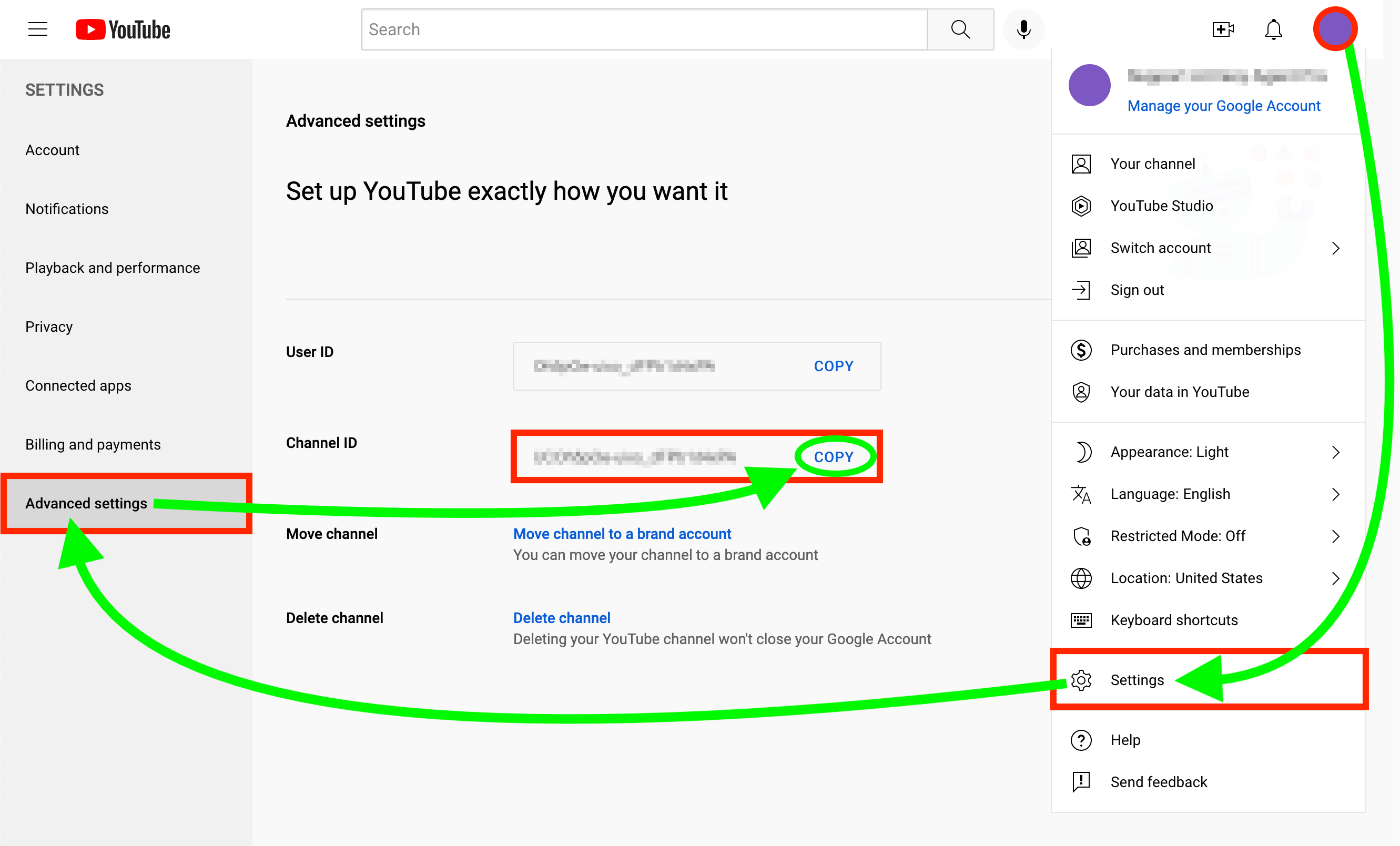1400x846 pixels.
Task: Click the SETTINGS sidebar heading
Action: click(64, 90)
